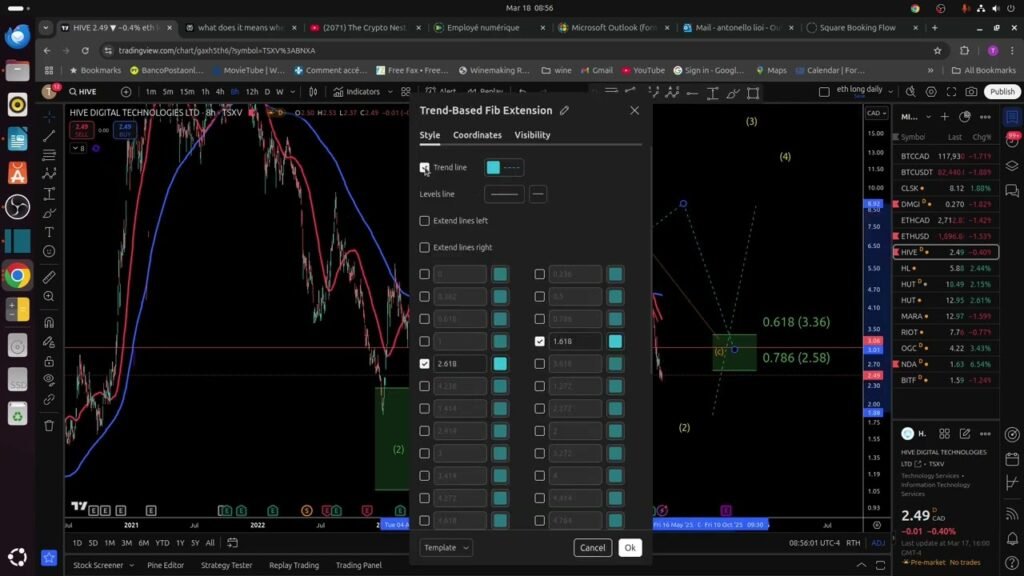This screenshot has width=1024, height=576.
Task: Click the Cancel button
Action: [x=593, y=548]
